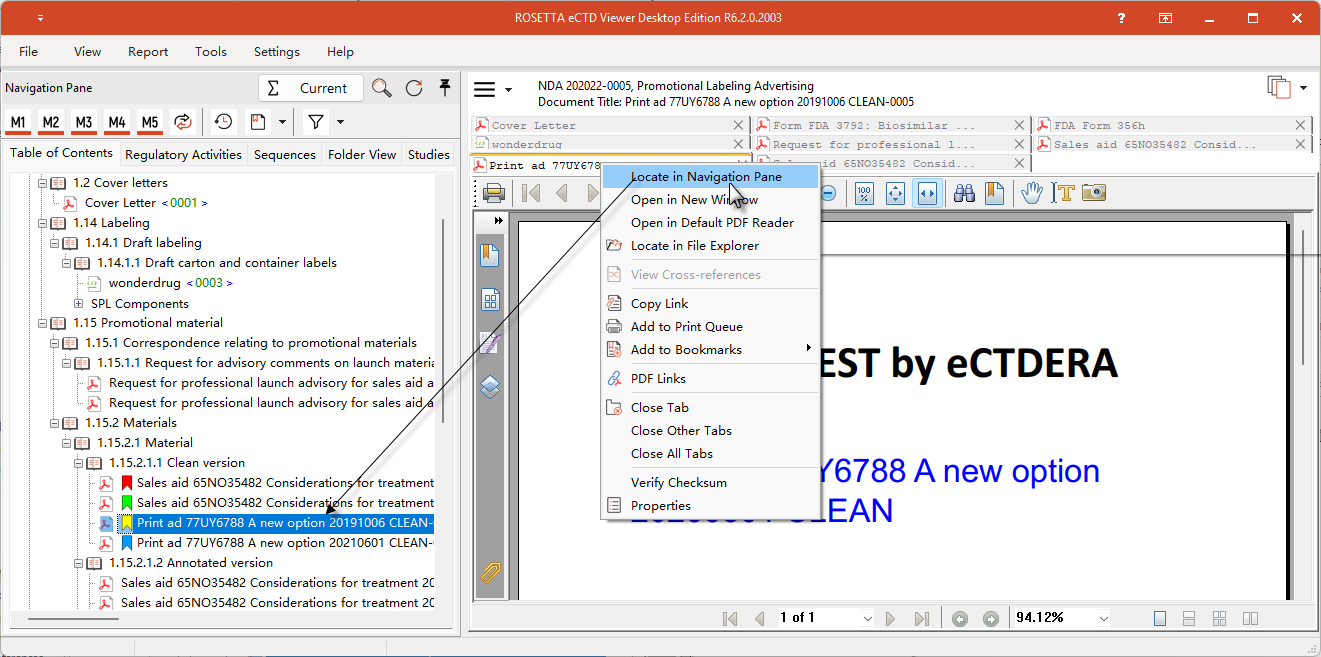This screenshot has width=1321, height=657.
Task: Click the fit width icon
Action: (x=927, y=193)
